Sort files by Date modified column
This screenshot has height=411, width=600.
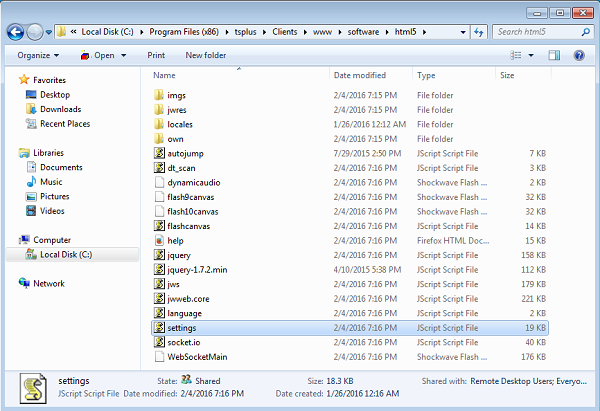[359, 75]
